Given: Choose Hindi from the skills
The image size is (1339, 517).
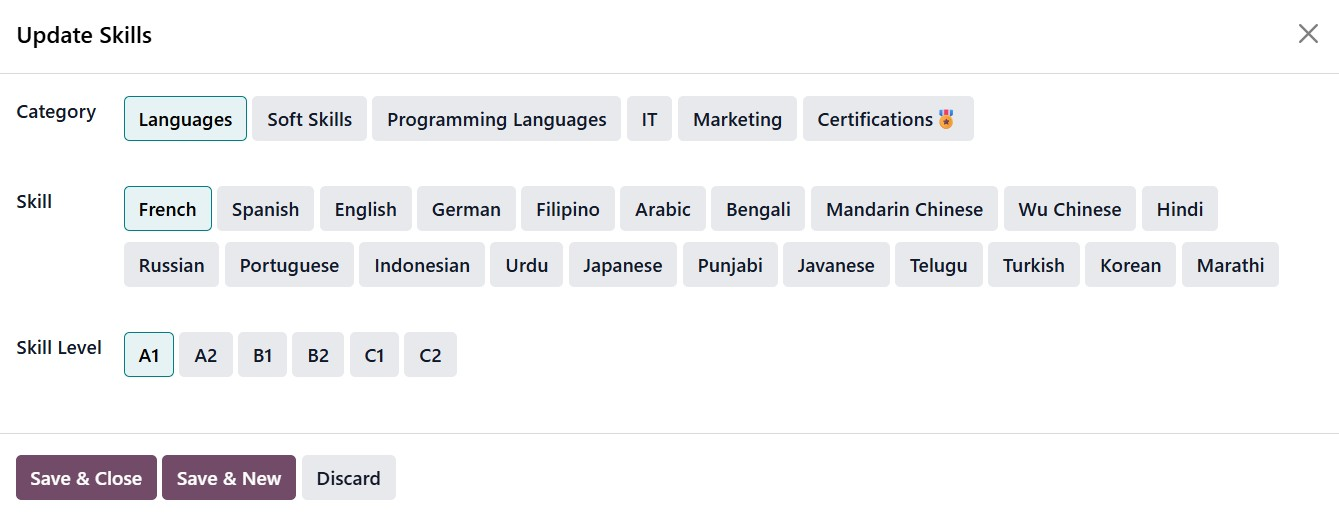Looking at the screenshot, I should [x=1179, y=209].
